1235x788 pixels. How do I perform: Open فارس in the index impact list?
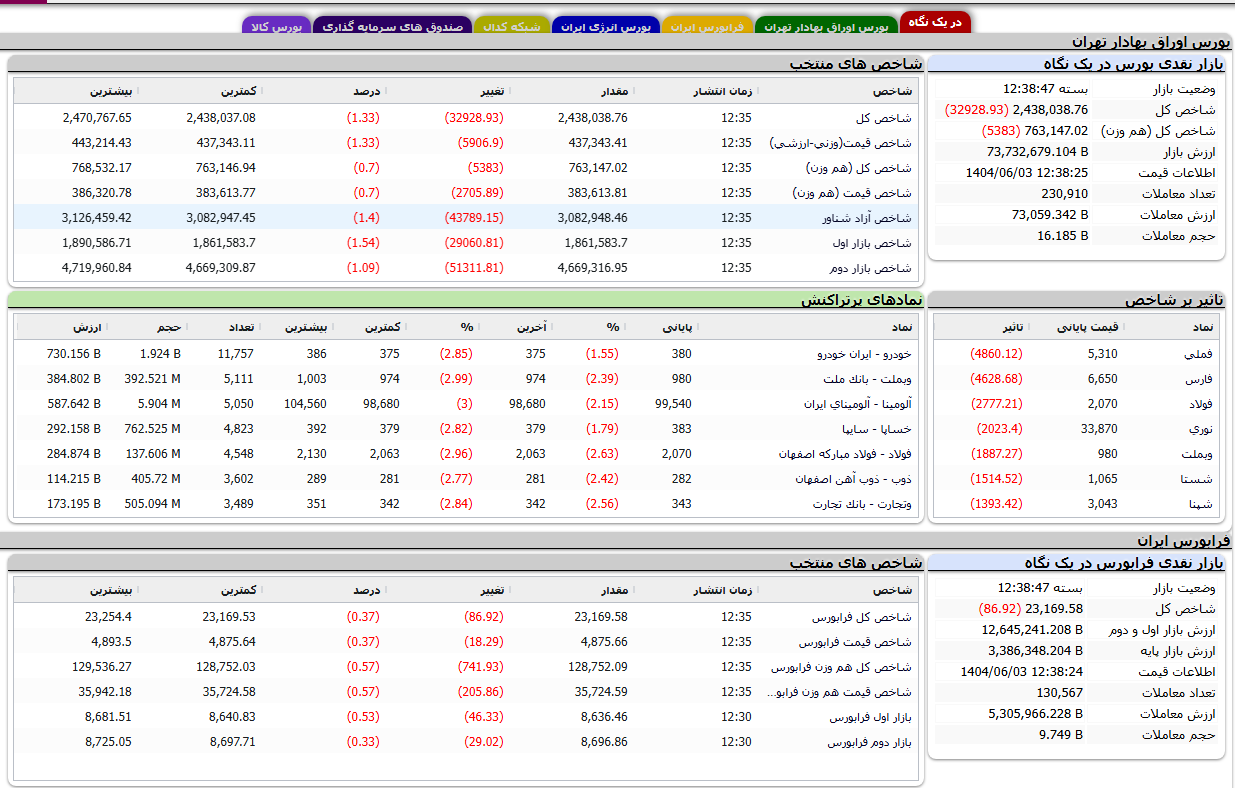click(x=1199, y=379)
